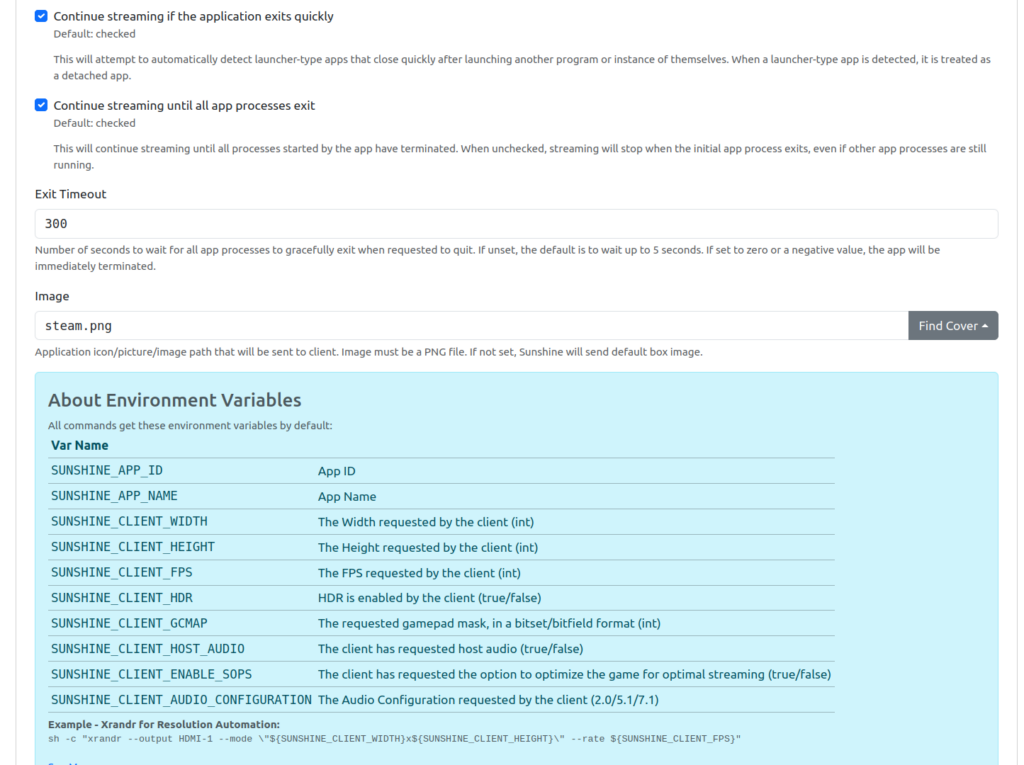Click the "Exit Timeout" field label
The width and height of the screenshot is (1024, 765).
[71, 194]
